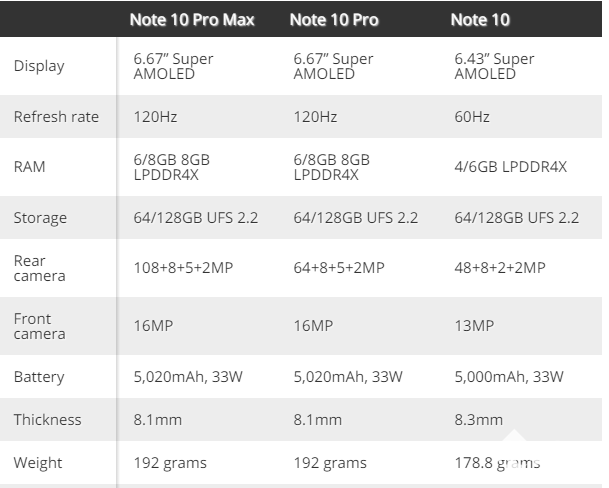Click the 8.3mm thickness cell
The height and width of the screenshot is (488, 609).
tap(478, 420)
